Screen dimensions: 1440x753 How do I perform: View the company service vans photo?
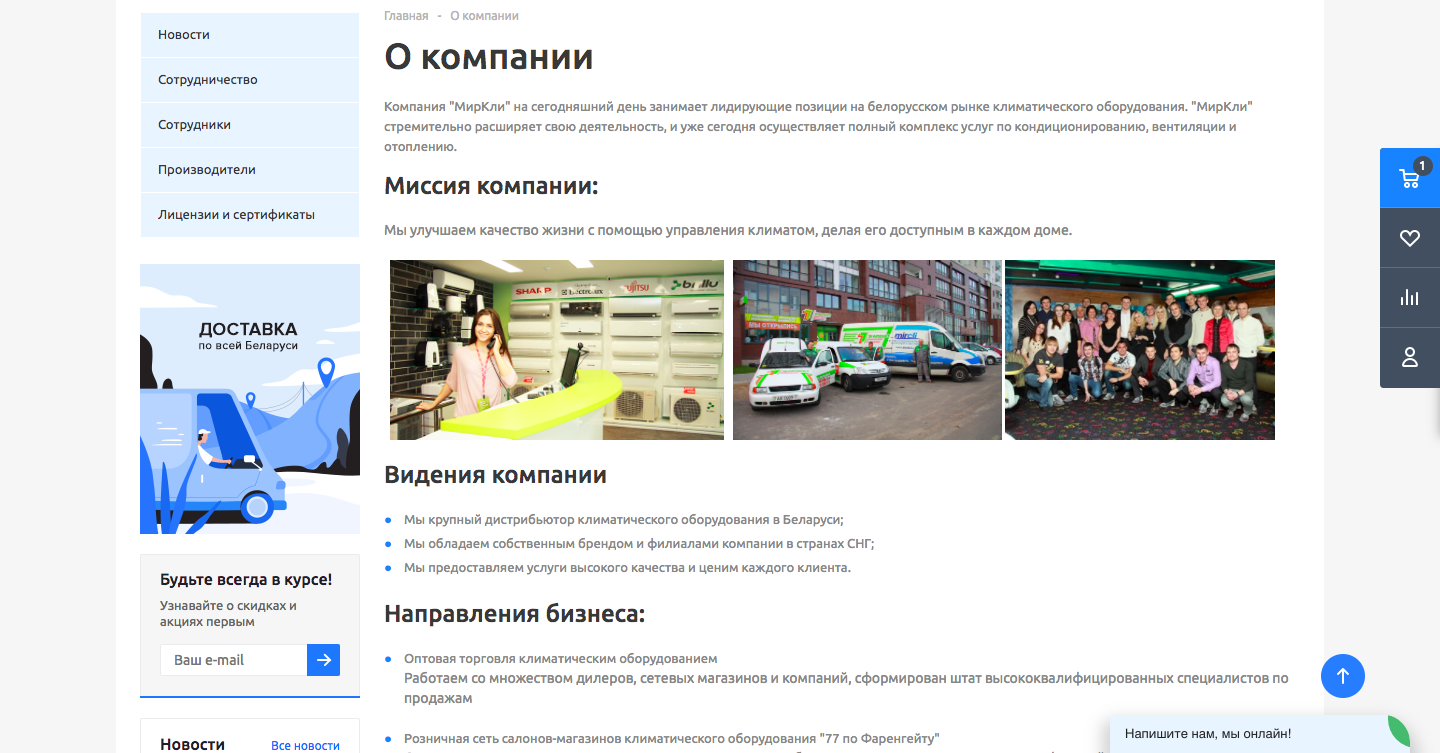tap(867, 350)
